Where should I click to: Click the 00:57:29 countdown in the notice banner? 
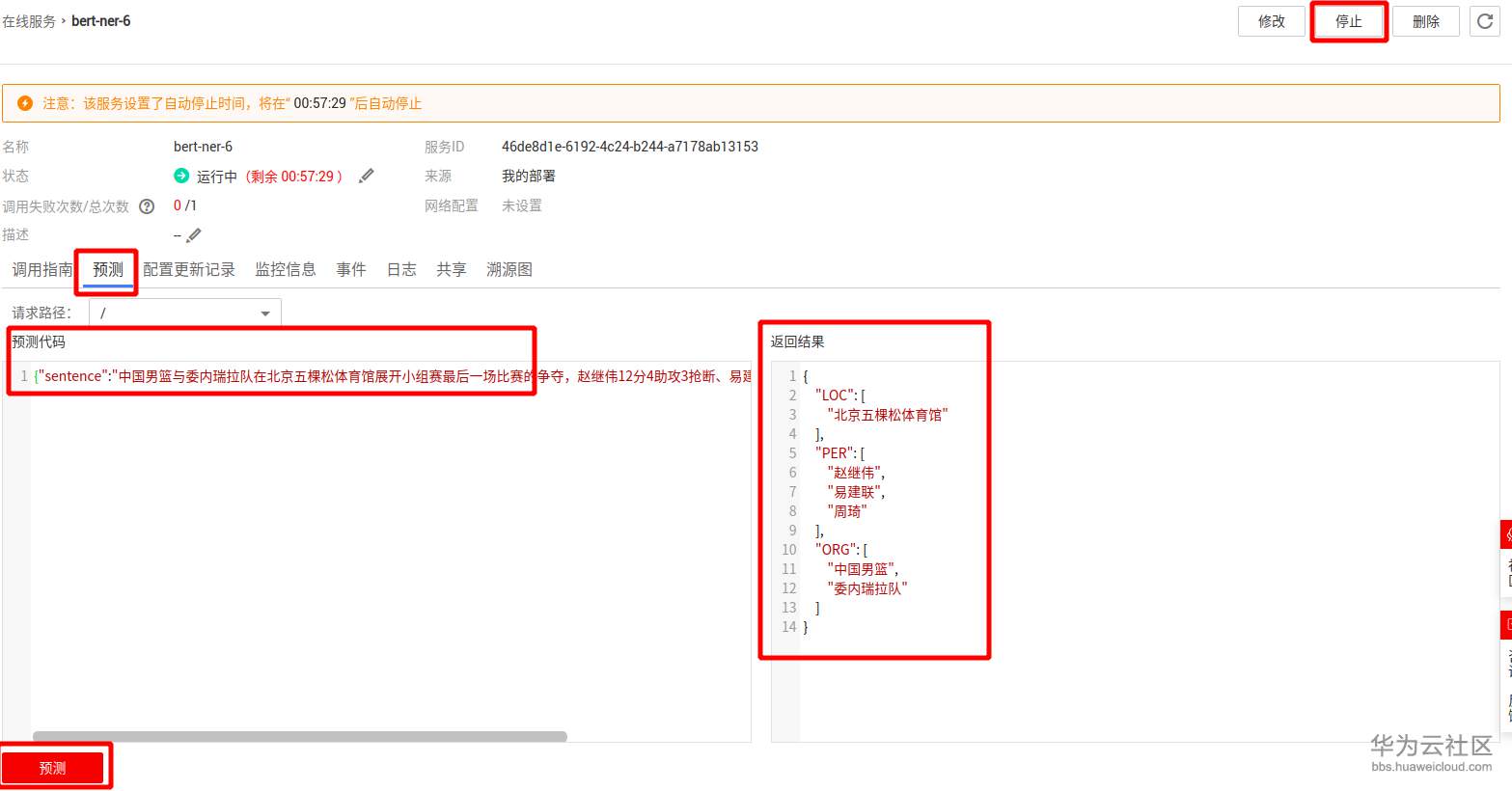coord(319,103)
